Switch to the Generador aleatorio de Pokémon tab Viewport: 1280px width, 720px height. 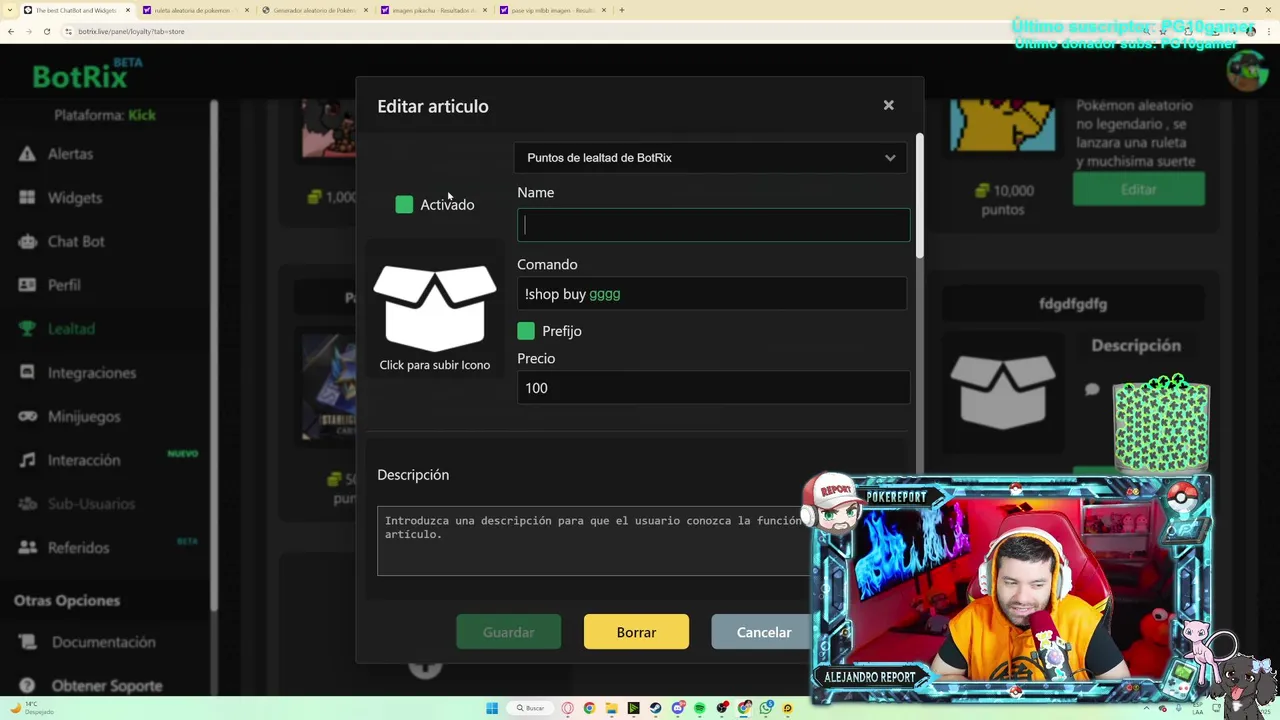tap(313, 10)
